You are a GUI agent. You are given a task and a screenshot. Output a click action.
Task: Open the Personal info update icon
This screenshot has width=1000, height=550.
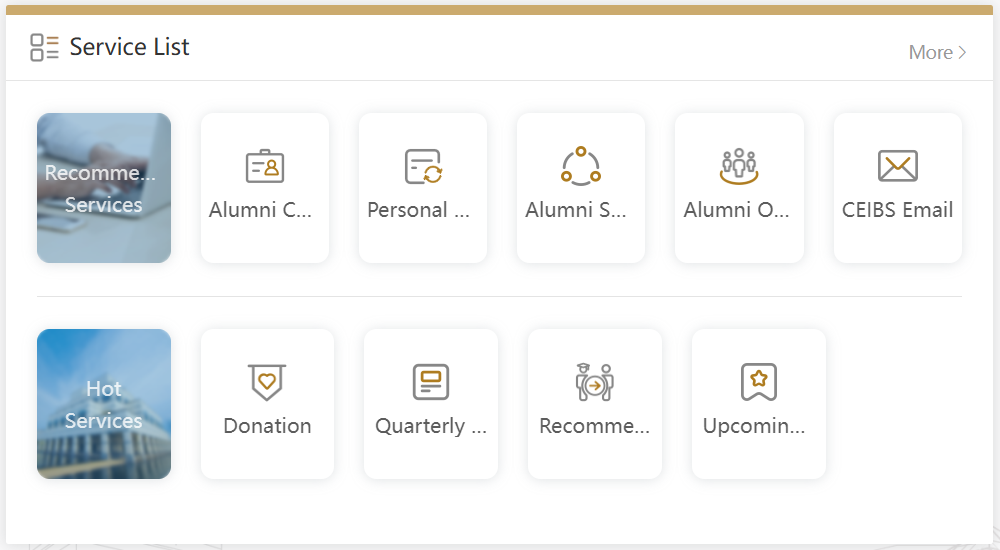(x=423, y=166)
